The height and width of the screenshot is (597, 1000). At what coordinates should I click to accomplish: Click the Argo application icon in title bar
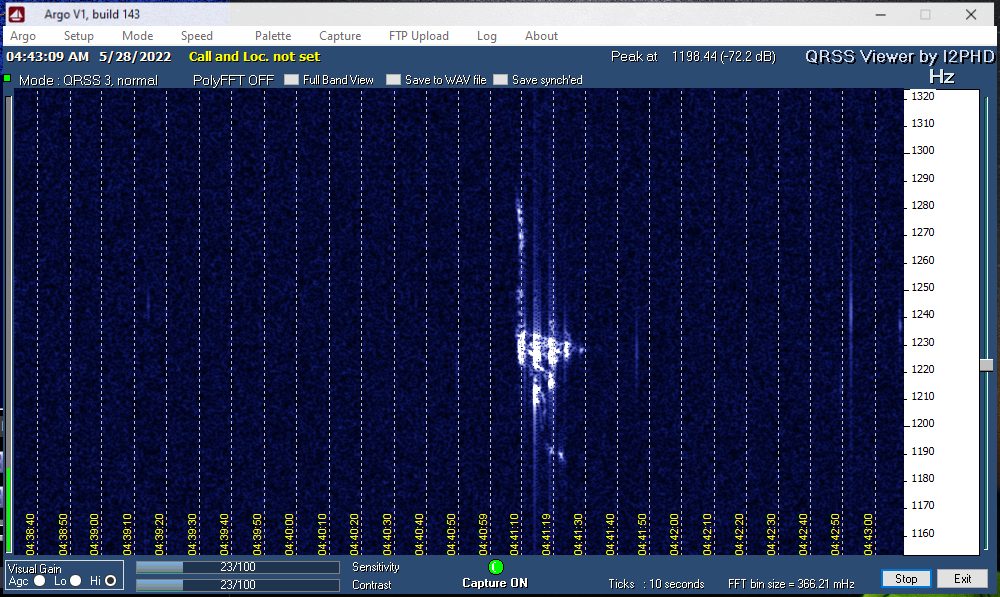(17, 14)
